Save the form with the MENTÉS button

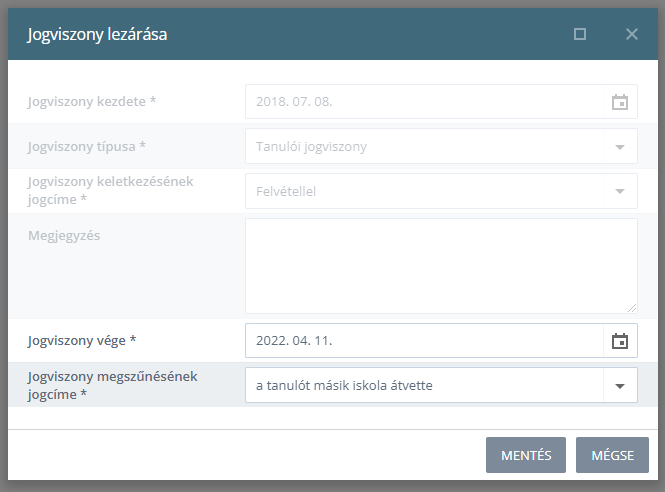point(526,455)
